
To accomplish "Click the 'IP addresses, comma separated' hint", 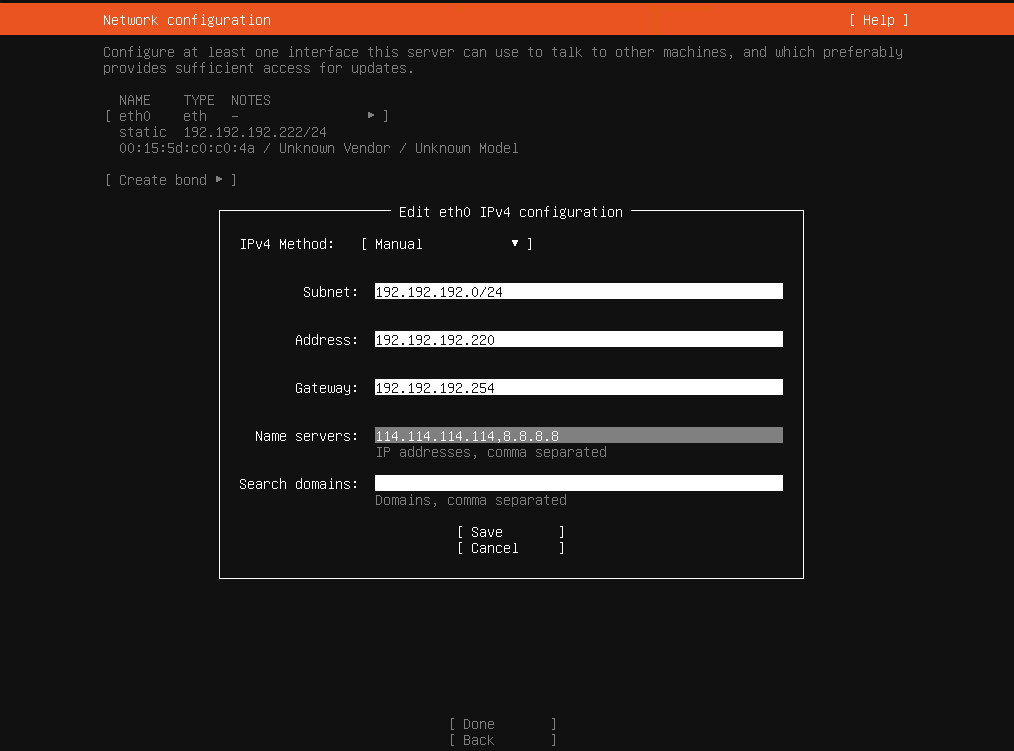I will pyautogui.click(x=490, y=452).
